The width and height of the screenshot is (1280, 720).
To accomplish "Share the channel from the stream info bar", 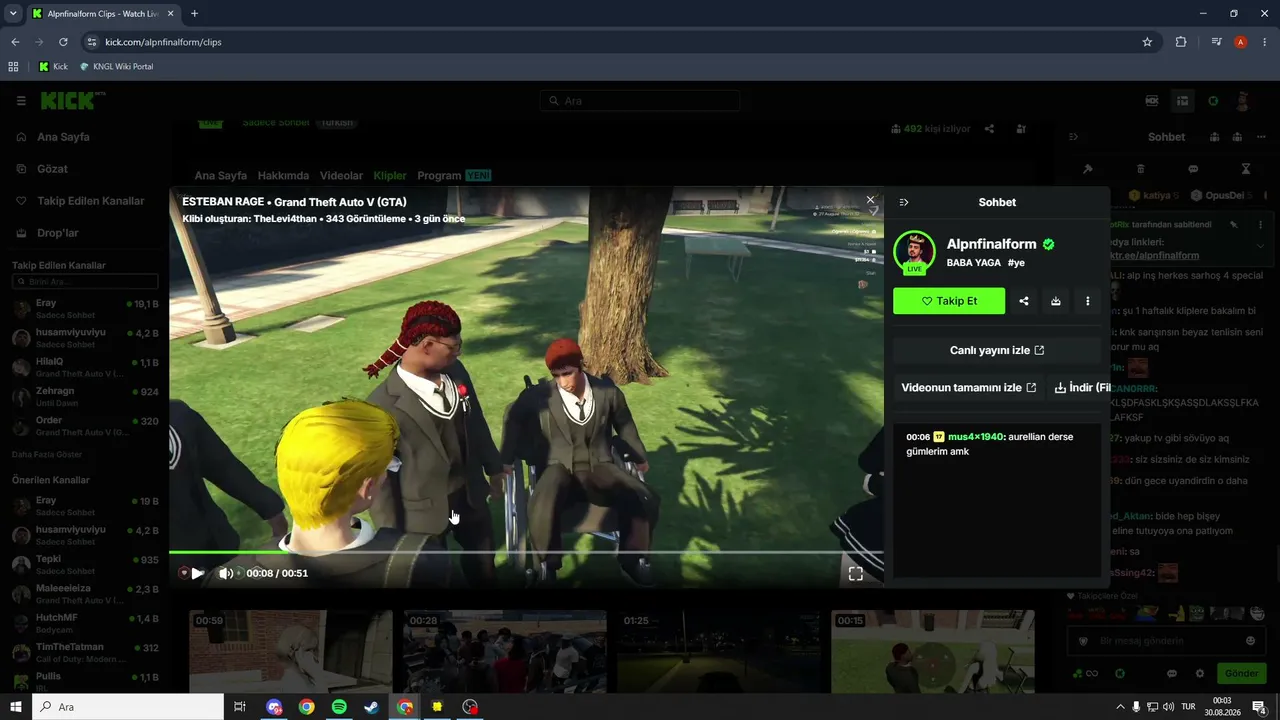I will point(989,129).
